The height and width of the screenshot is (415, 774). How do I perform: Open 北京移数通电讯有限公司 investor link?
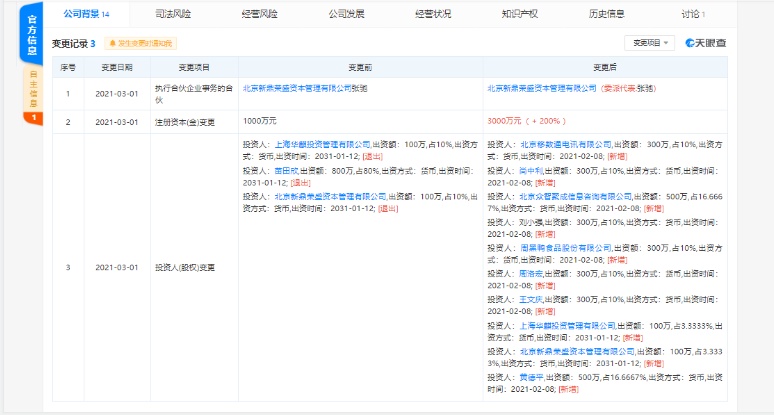pos(565,144)
